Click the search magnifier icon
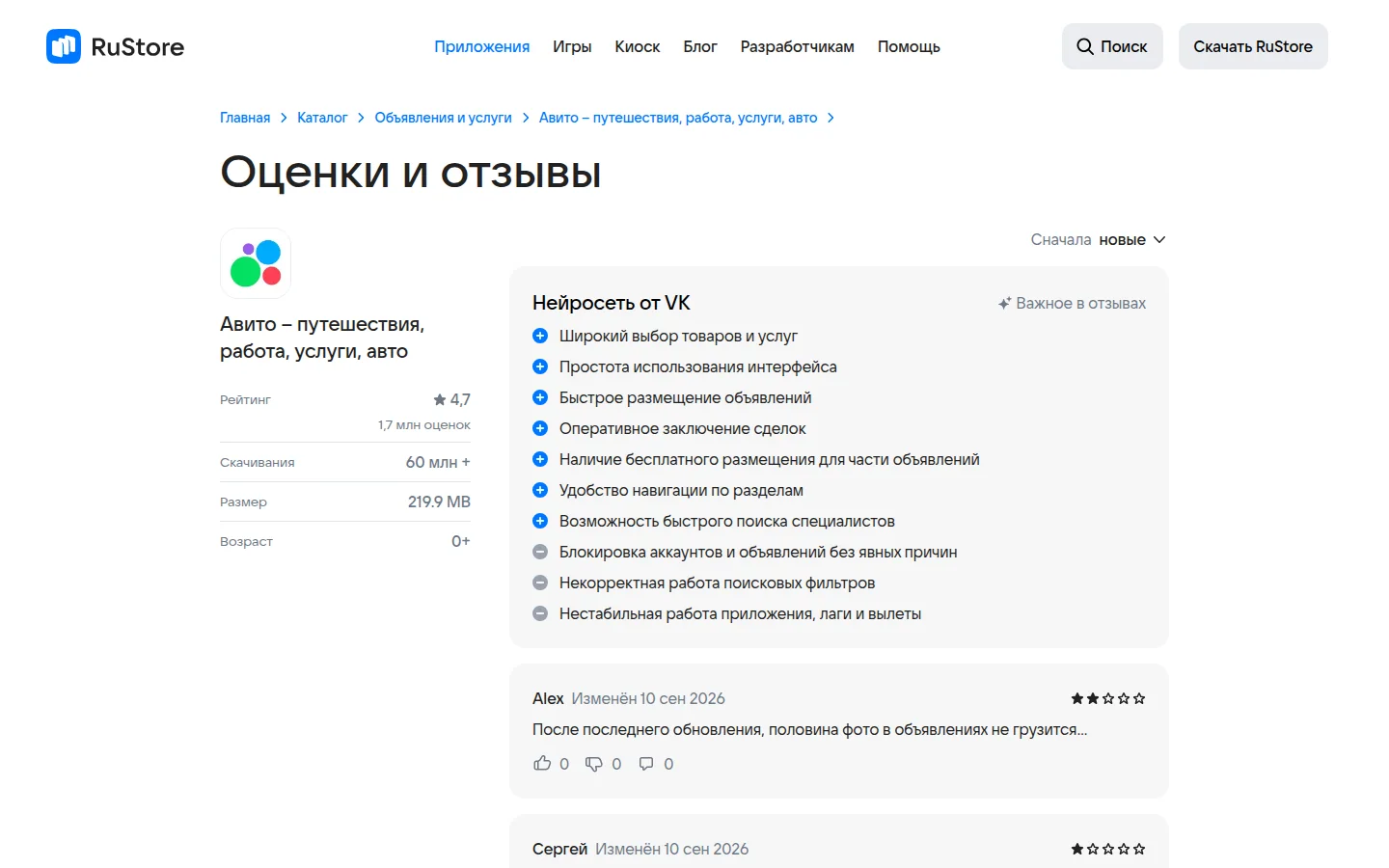The image size is (1389, 868). click(1085, 46)
